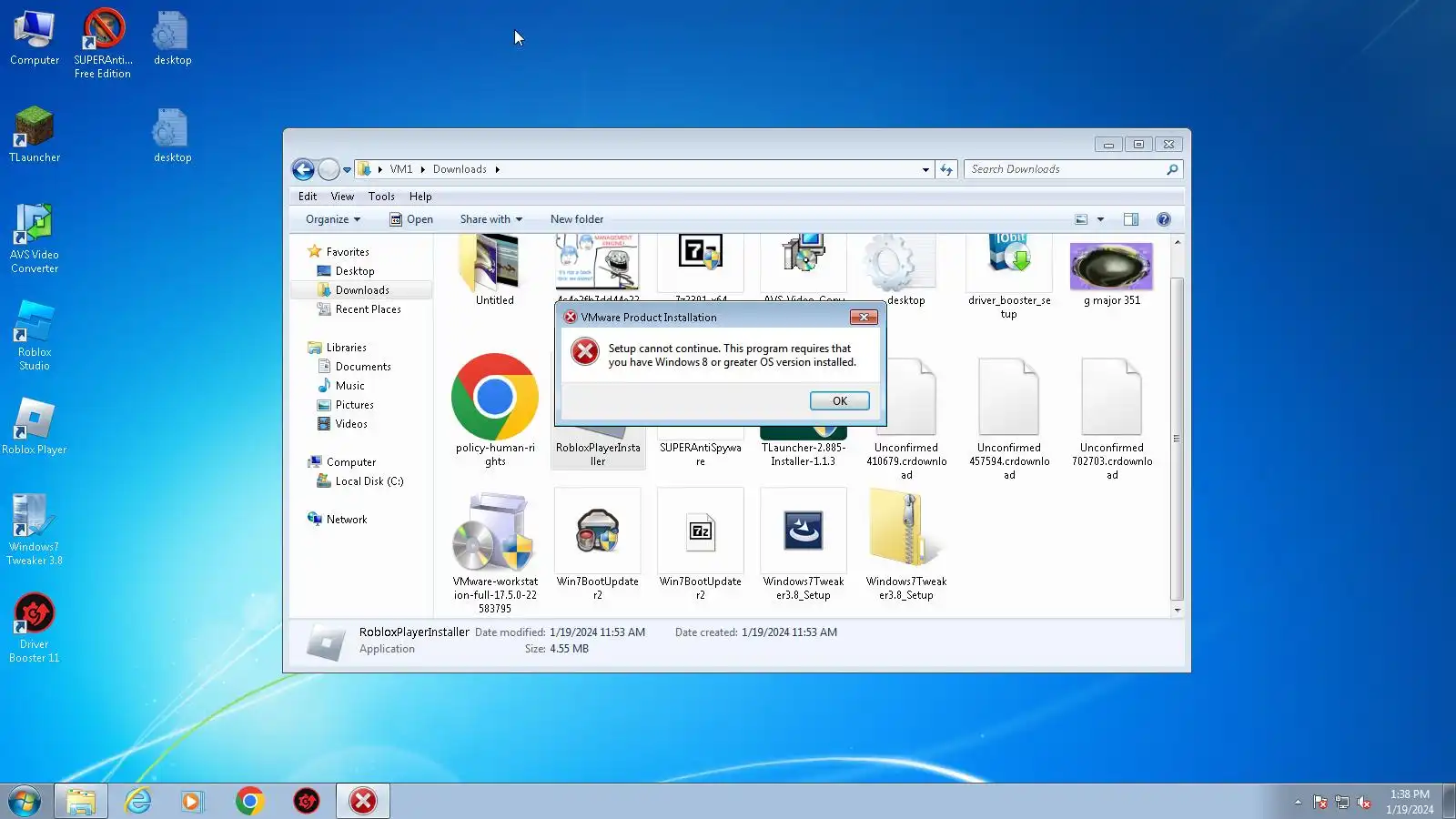Click the taskbar clock showing 1:38 PM

1410,802
